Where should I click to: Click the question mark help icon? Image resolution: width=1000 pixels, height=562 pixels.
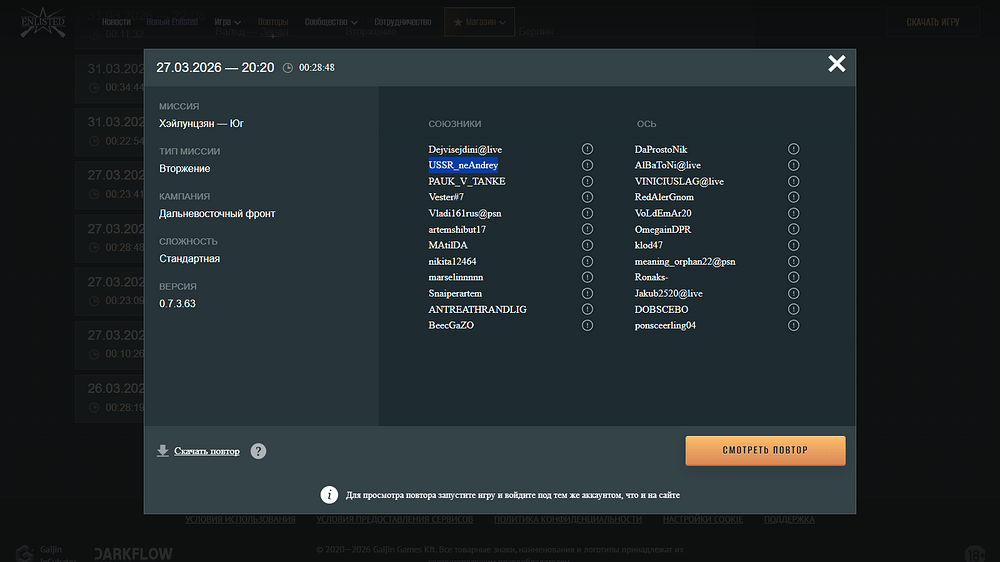tap(258, 451)
